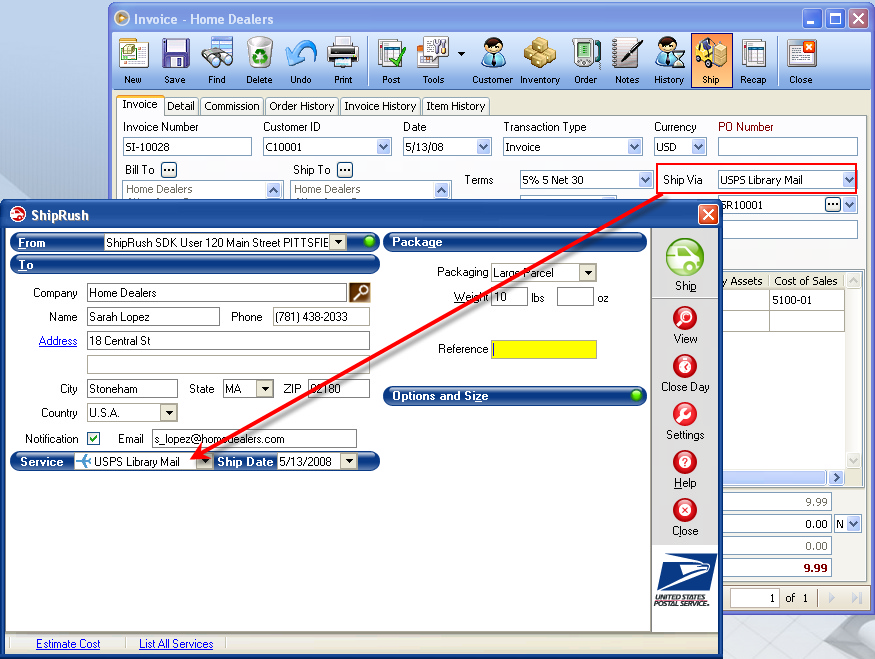The width and height of the screenshot is (875, 659).
Task: Click the Estimate Cost link
Action: tap(68, 644)
